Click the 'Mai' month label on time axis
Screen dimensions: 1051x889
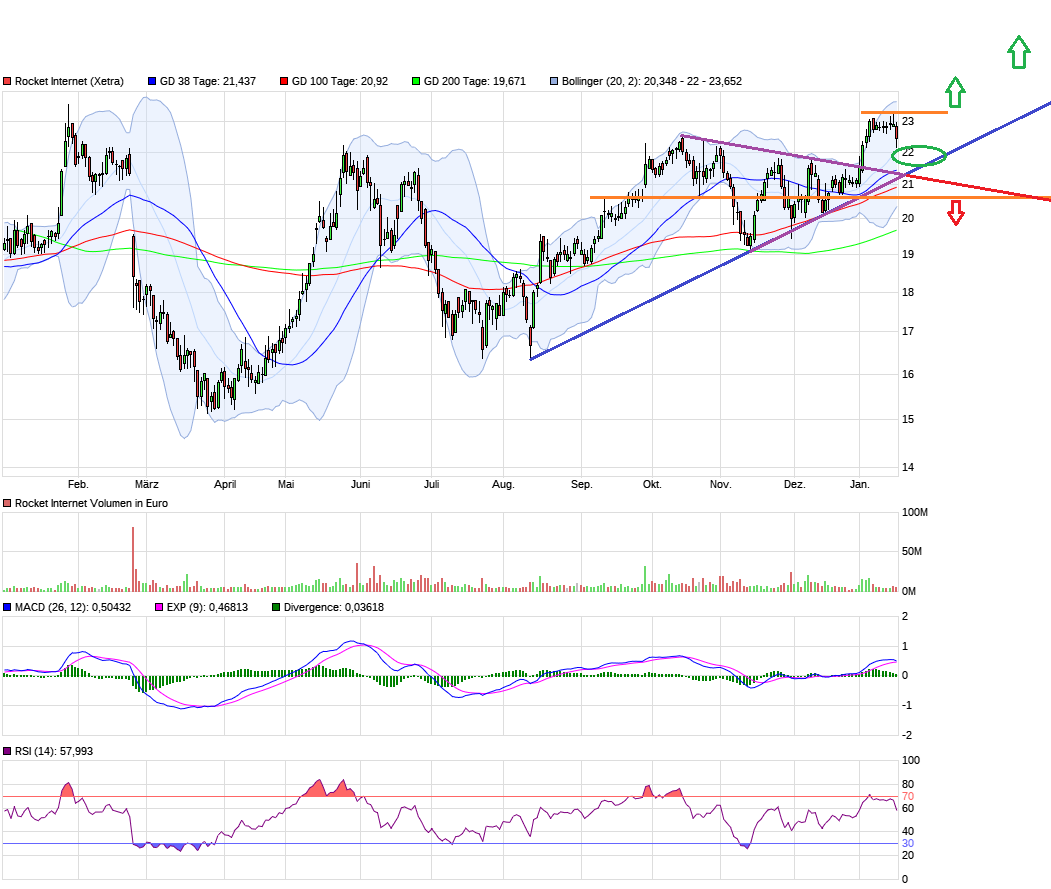point(286,484)
